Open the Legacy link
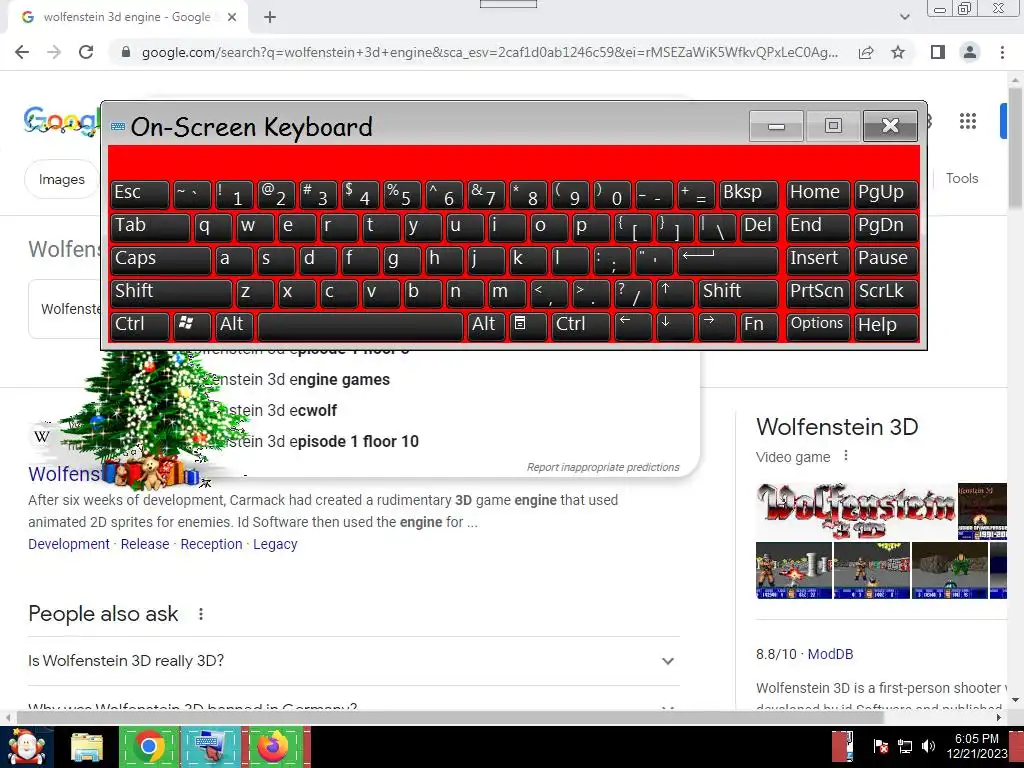 pyautogui.click(x=275, y=544)
